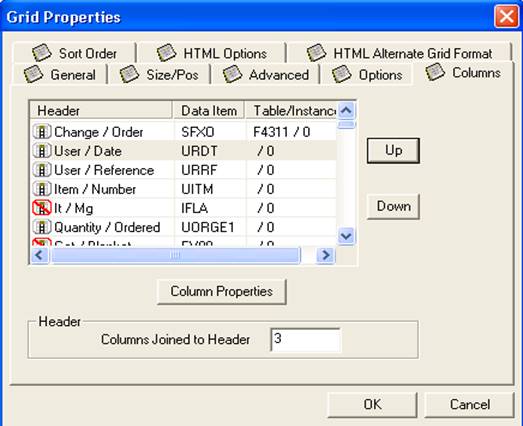Click the vertical scrollbar down arrow

pyautogui.click(x=346, y=236)
